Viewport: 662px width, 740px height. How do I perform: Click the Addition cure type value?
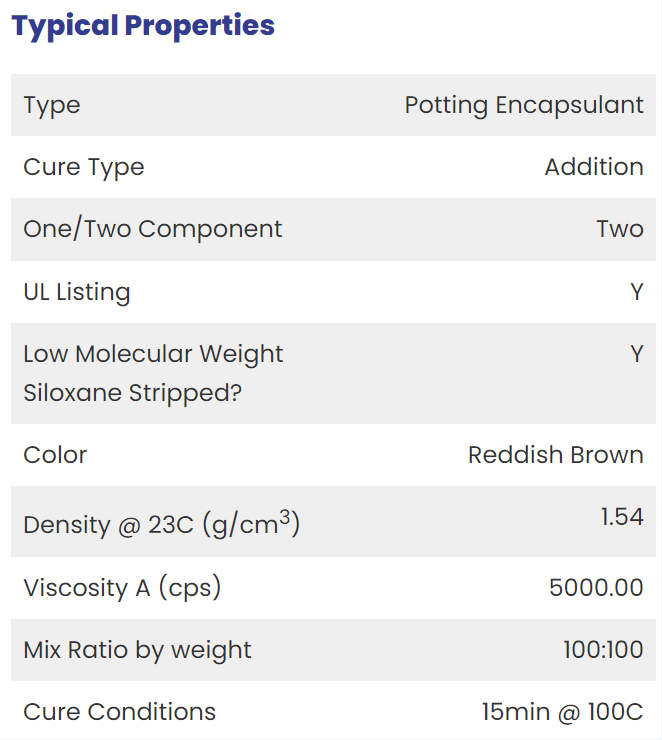594,167
